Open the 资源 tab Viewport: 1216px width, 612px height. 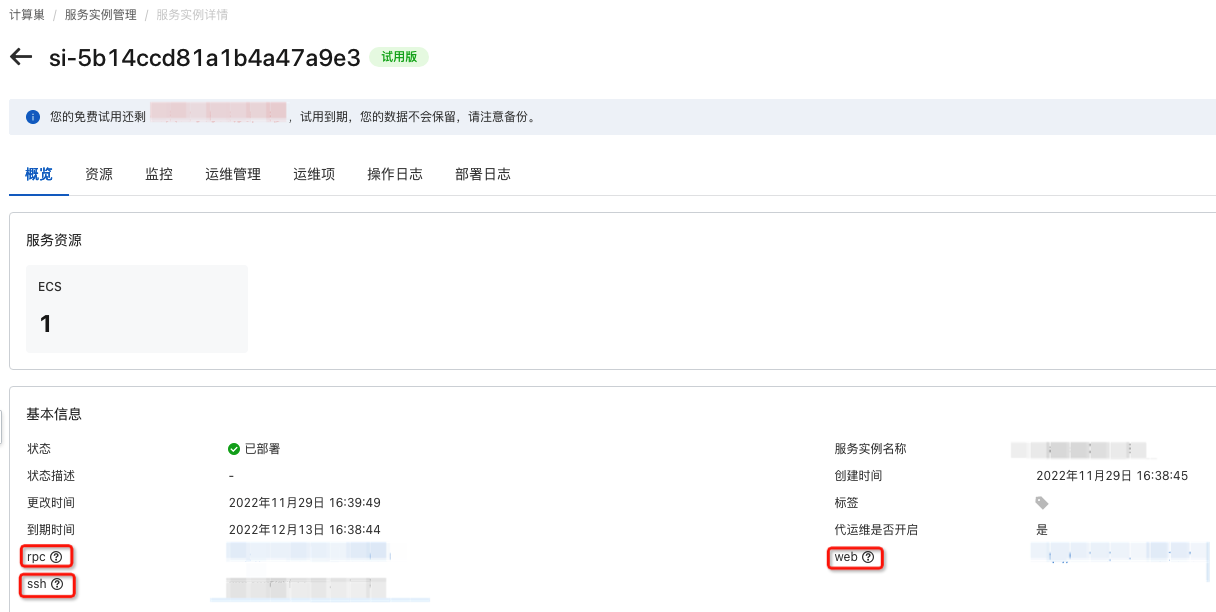tap(99, 174)
